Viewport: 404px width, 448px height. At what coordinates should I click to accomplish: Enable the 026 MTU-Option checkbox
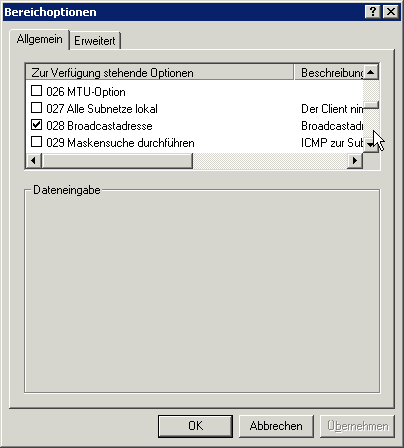click(36, 91)
